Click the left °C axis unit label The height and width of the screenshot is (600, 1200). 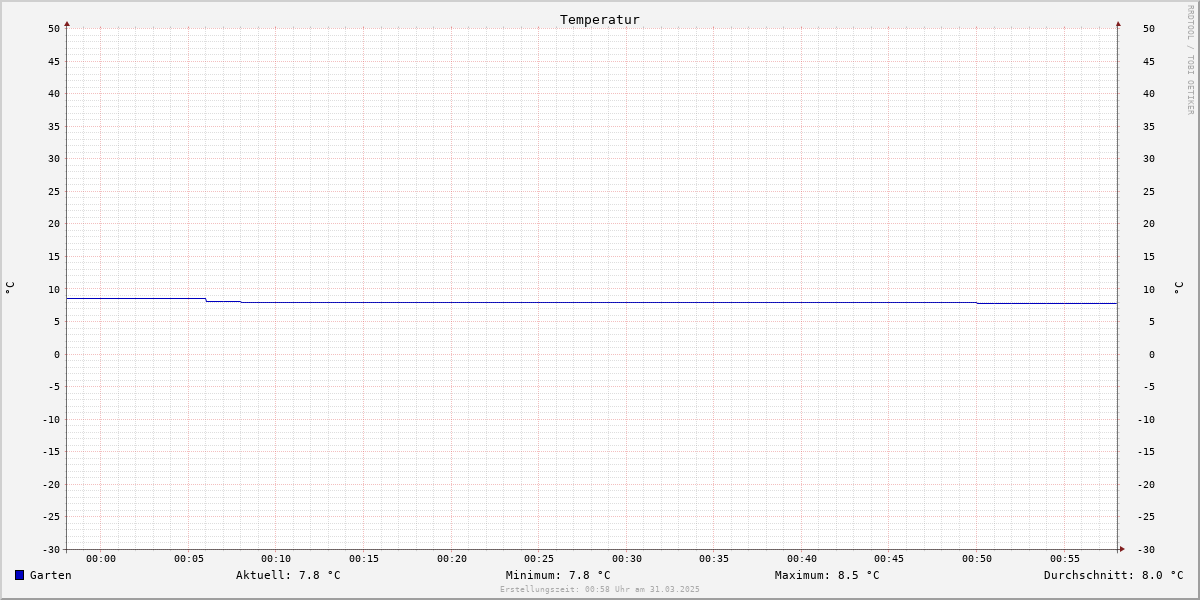(10, 287)
